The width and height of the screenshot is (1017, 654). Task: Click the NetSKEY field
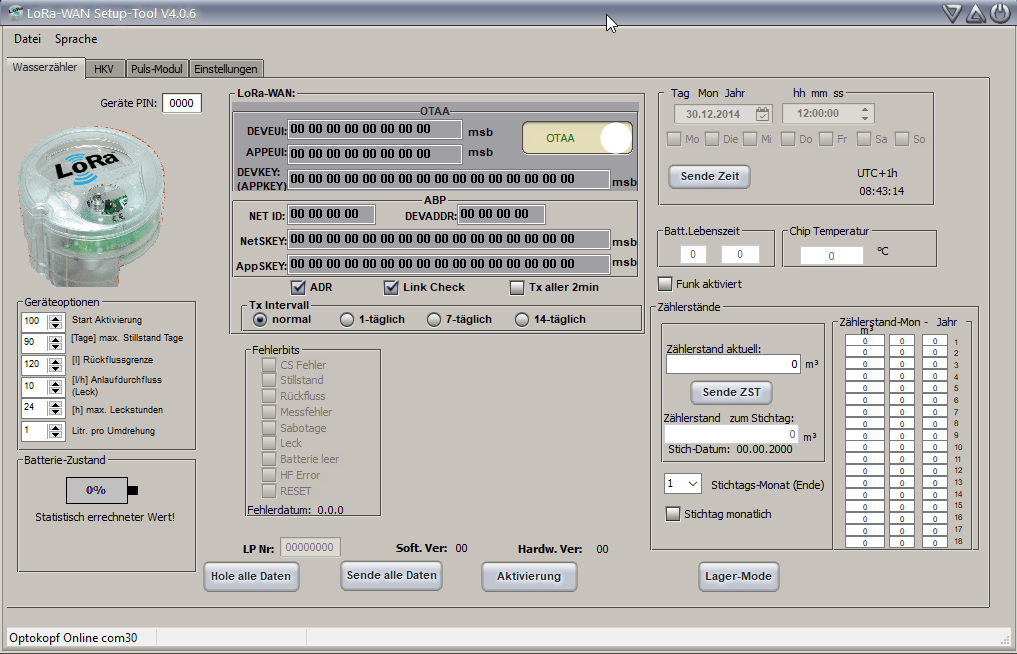pos(449,239)
